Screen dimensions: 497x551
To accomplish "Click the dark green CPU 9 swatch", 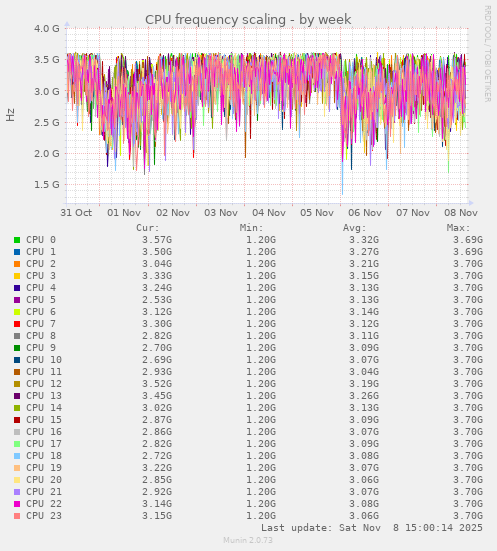I will [17, 348].
